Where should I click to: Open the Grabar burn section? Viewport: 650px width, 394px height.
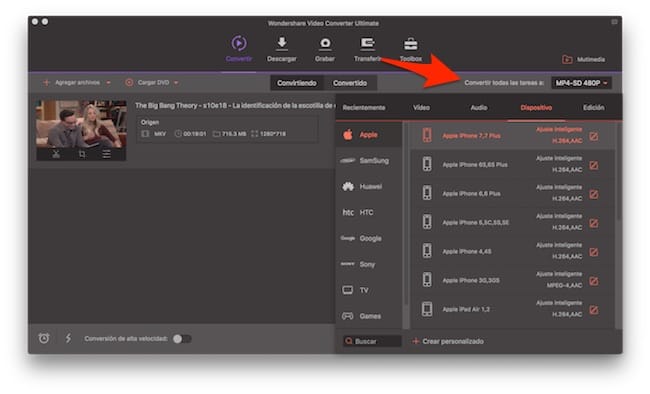tap(325, 49)
